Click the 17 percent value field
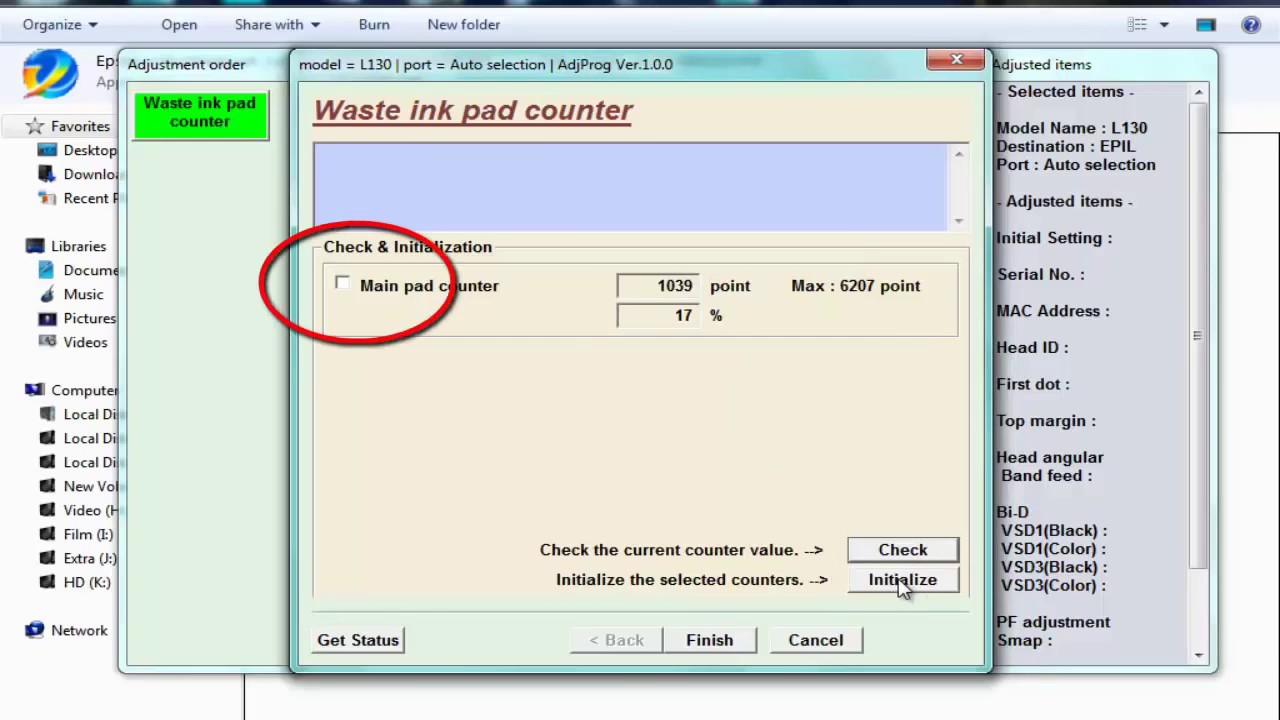Image resolution: width=1280 pixels, height=720 pixels. [659, 315]
